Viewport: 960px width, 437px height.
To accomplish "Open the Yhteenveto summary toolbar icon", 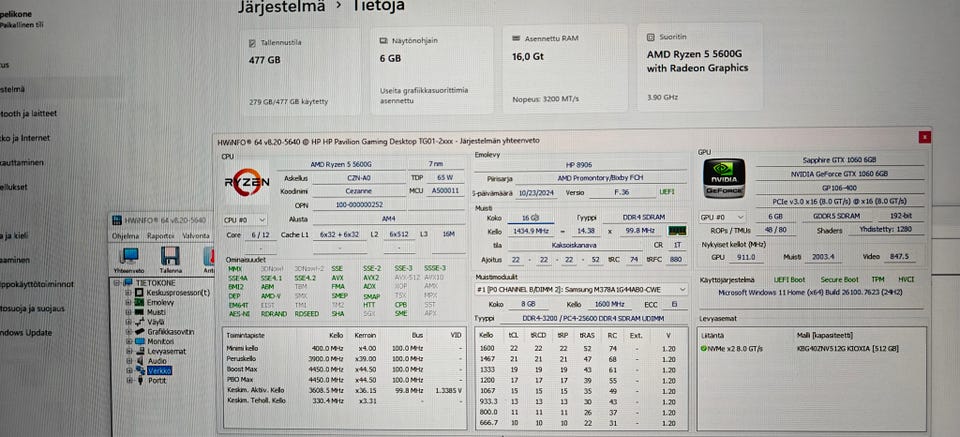I will tap(129, 255).
